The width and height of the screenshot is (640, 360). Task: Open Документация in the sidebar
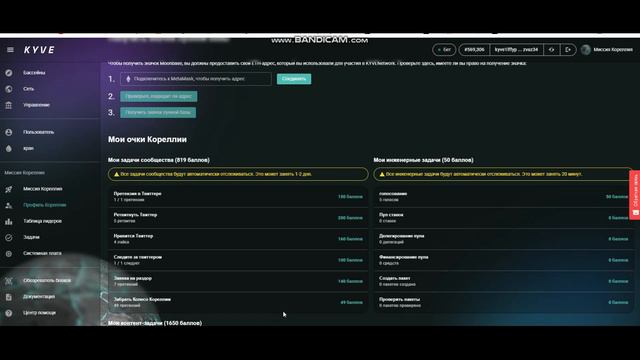click(39, 297)
